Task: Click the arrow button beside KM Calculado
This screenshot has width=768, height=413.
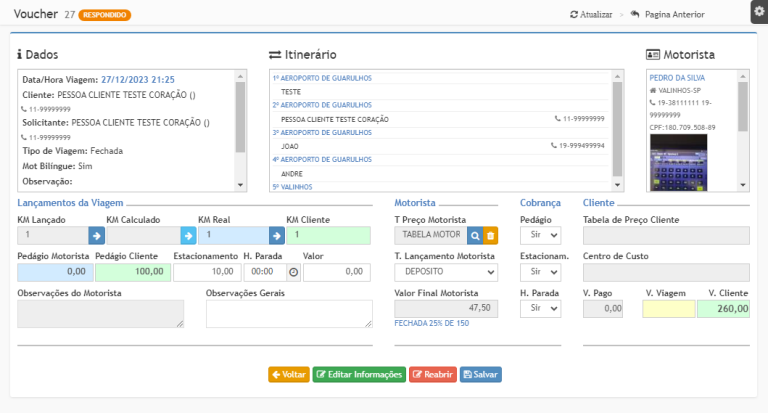Action: pyautogui.click(x=188, y=236)
